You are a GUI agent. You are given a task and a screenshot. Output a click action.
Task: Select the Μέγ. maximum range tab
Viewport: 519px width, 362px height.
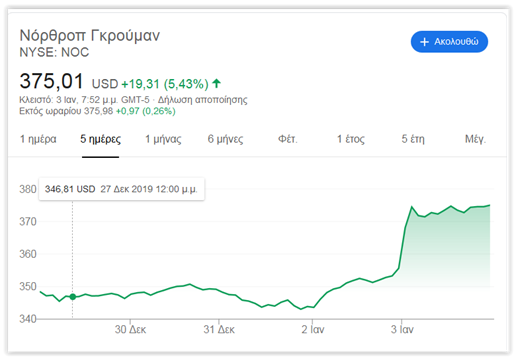(x=476, y=139)
